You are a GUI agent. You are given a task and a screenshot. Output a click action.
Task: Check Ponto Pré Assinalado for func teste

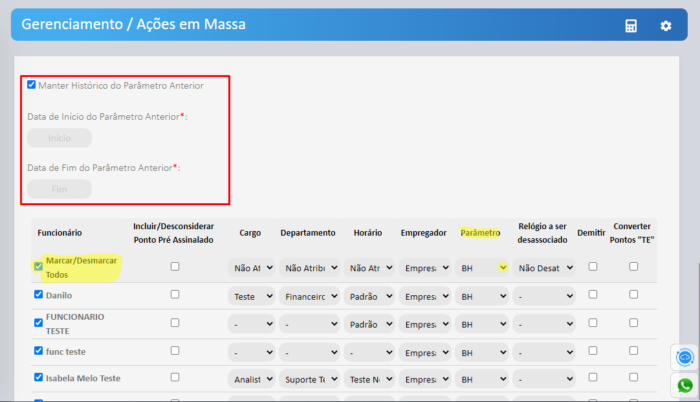click(x=175, y=352)
